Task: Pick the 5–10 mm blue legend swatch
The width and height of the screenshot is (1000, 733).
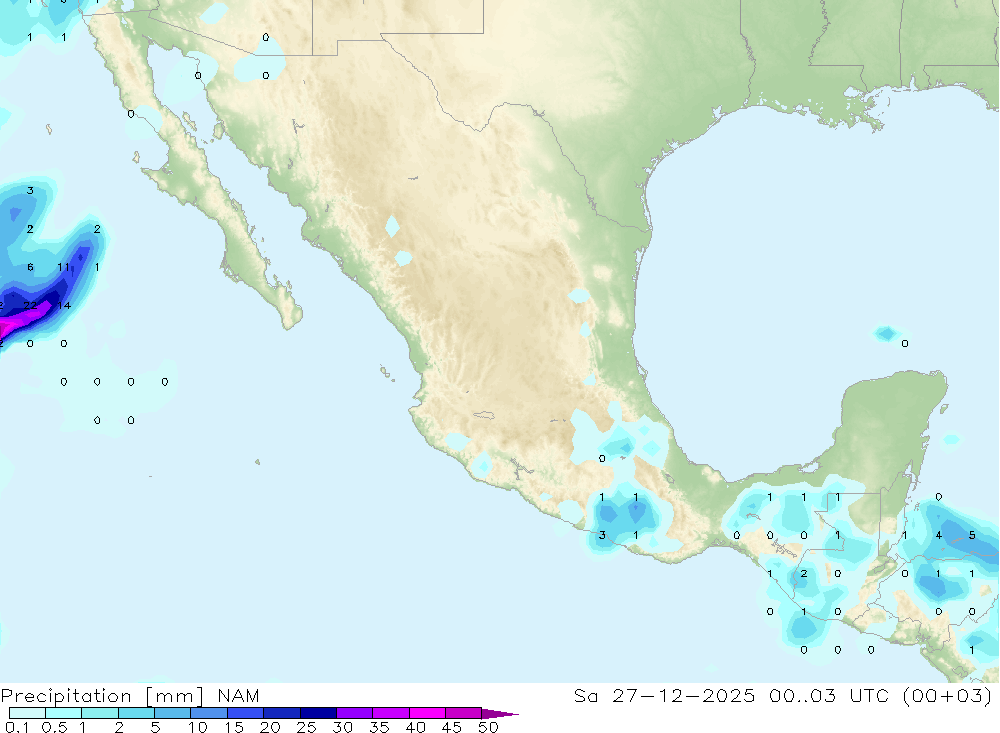Action: point(173,713)
